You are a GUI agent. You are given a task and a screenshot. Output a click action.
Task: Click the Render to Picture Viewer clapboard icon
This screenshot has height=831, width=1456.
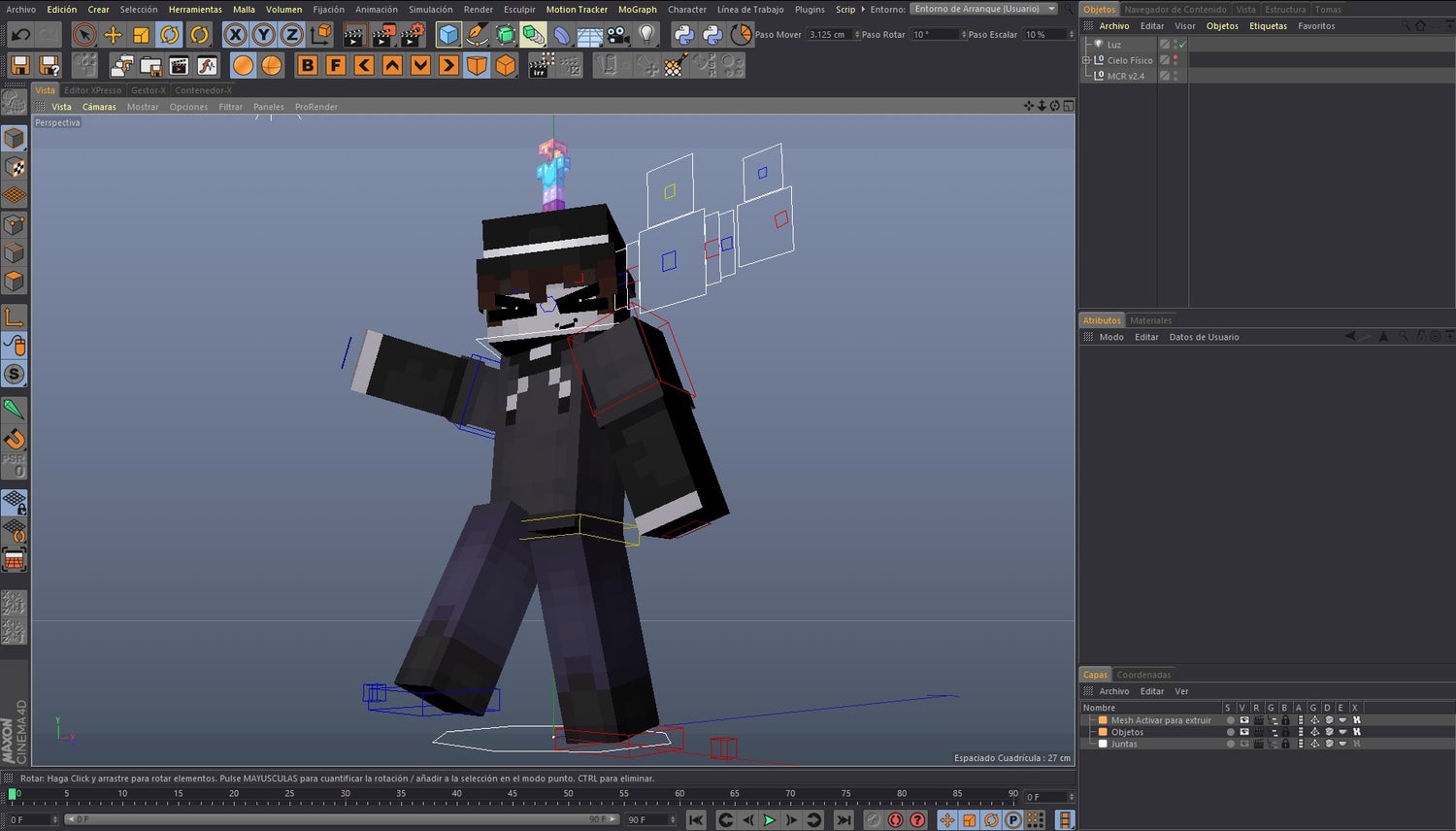tap(382, 34)
